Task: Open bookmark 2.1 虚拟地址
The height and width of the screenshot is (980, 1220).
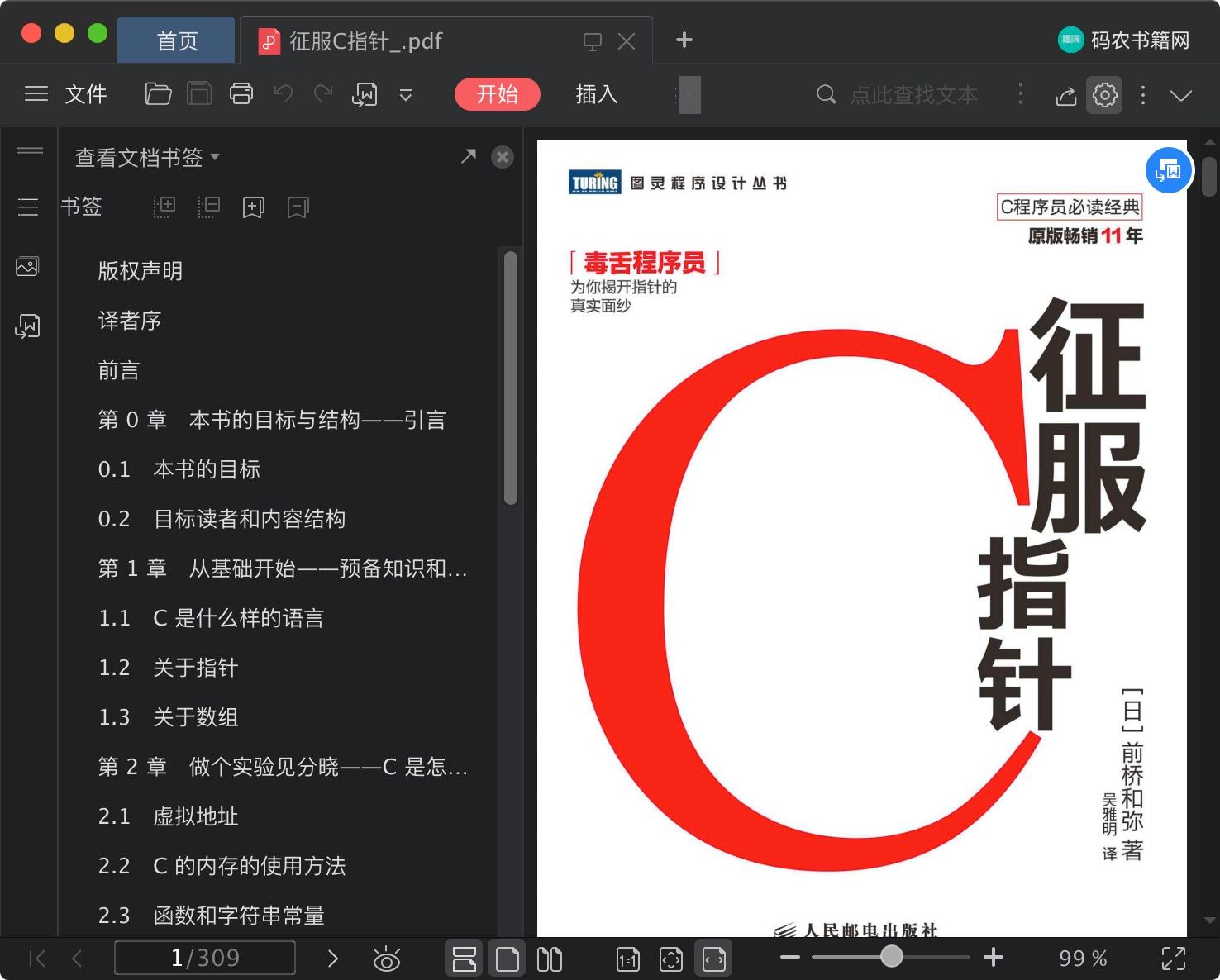Action: coord(169,816)
